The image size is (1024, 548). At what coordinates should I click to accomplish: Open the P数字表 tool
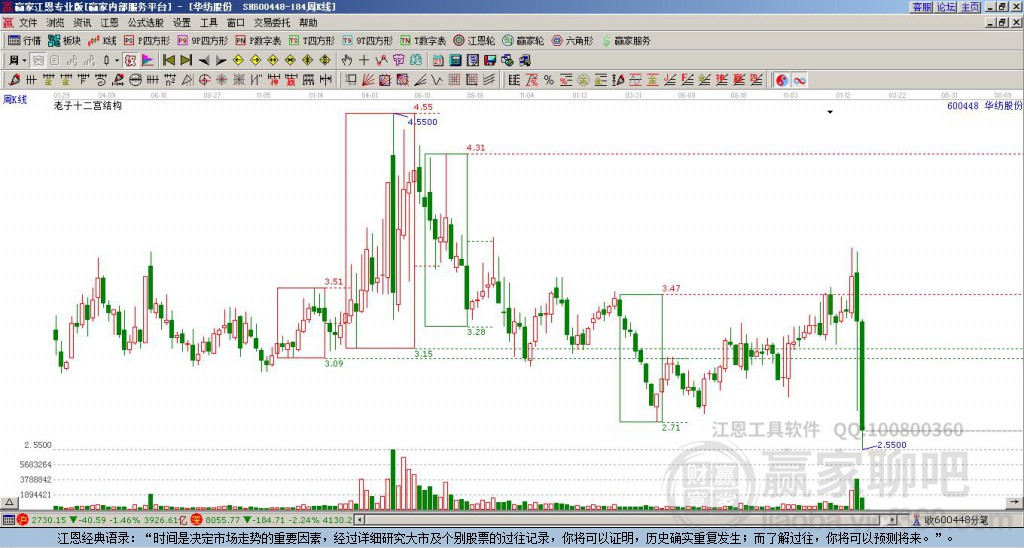click(x=258, y=40)
